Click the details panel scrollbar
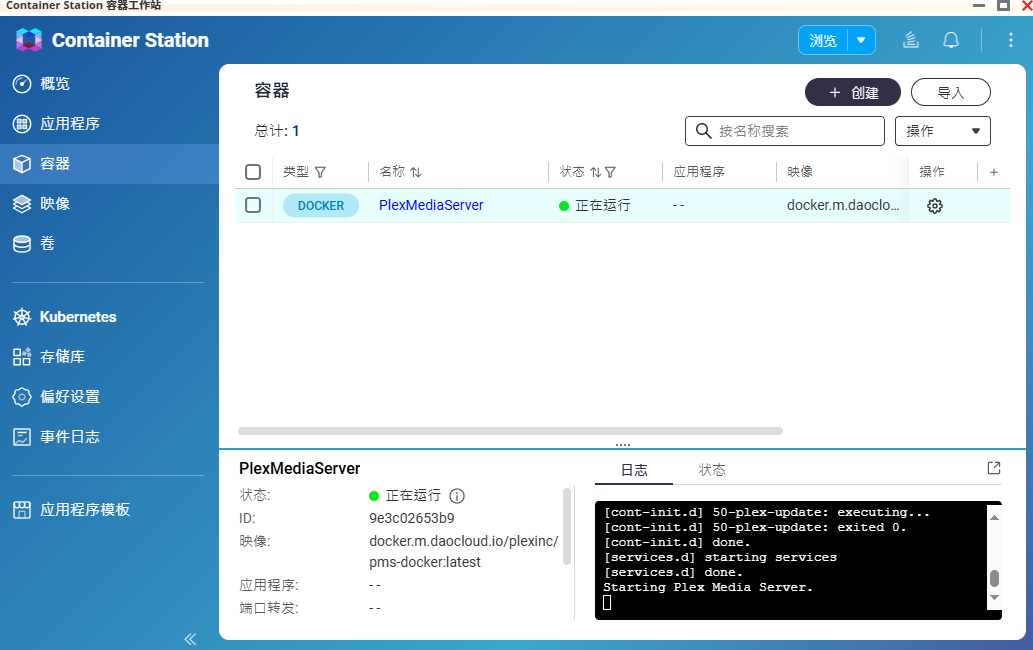Screen dimensions: 1033x650 click(567, 526)
